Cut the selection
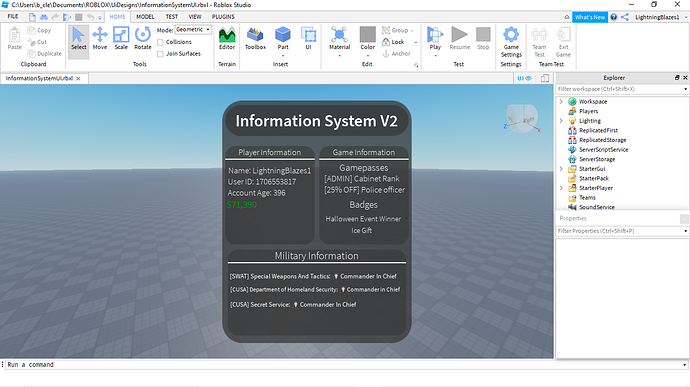This screenshot has height=387, width=690. [37, 42]
